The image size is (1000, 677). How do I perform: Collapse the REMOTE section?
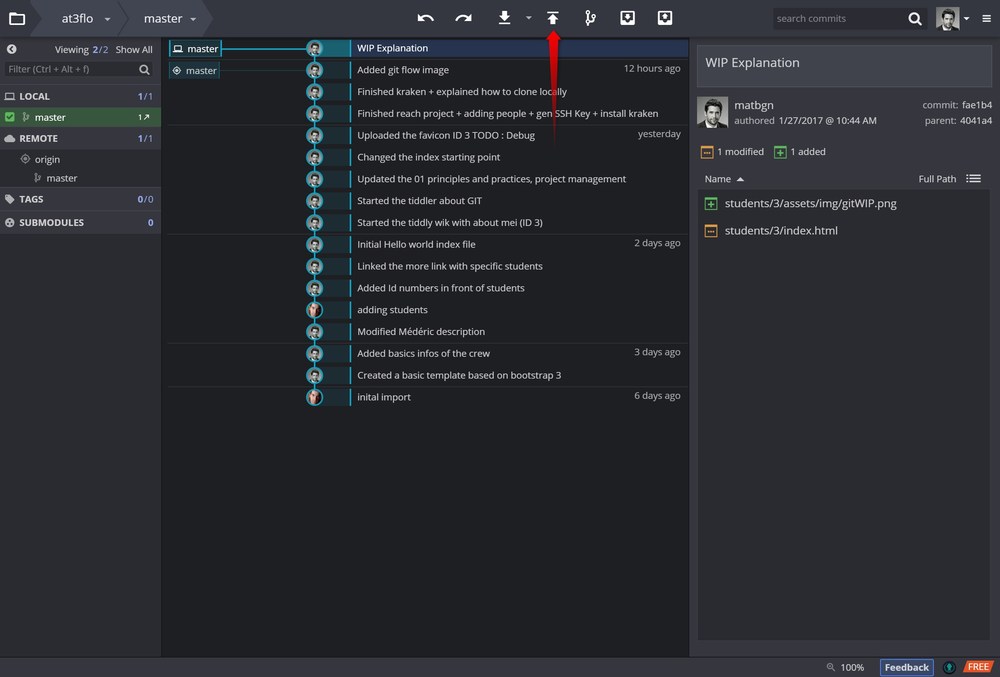[x=80, y=138]
